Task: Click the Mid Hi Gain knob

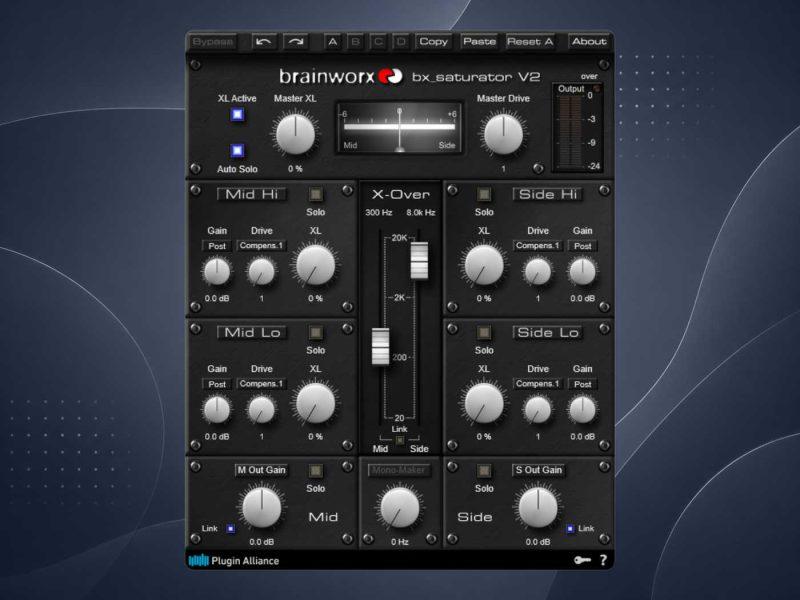Action: point(217,271)
